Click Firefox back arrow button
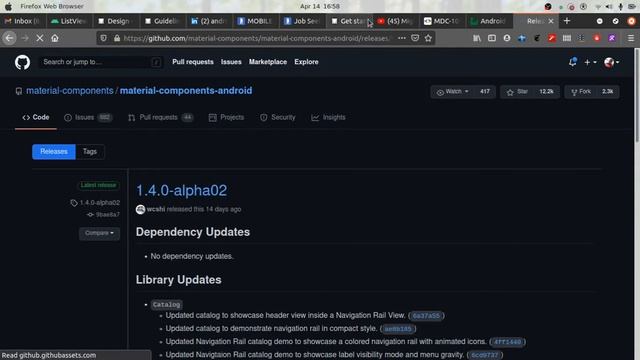 pos(10,38)
